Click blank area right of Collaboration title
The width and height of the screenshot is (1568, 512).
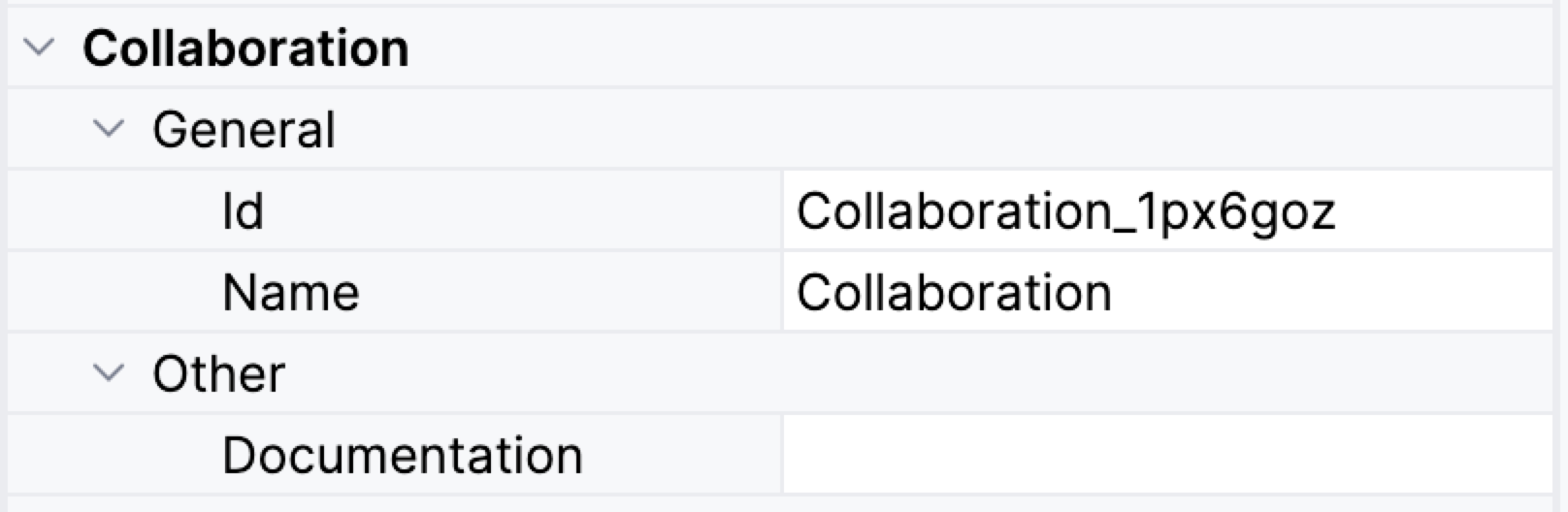click(970, 48)
